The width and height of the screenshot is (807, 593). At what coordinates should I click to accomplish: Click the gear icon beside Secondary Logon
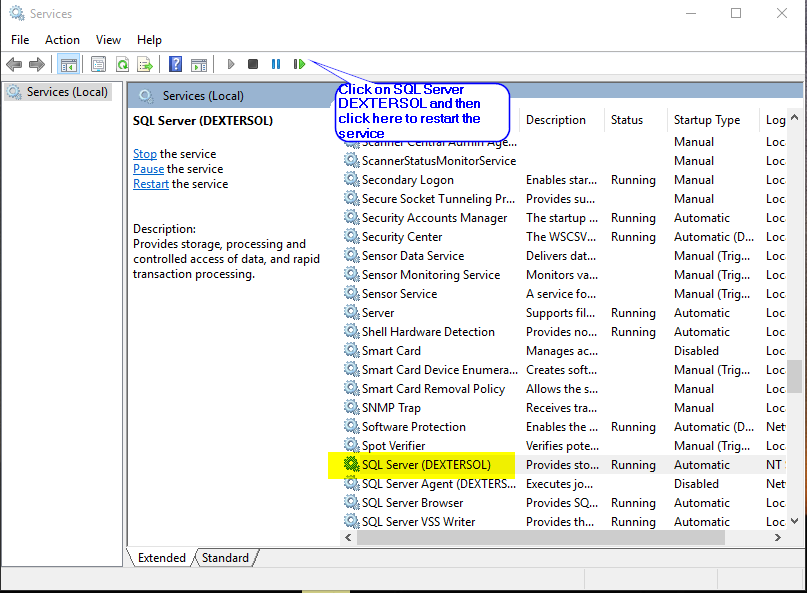click(x=352, y=179)
